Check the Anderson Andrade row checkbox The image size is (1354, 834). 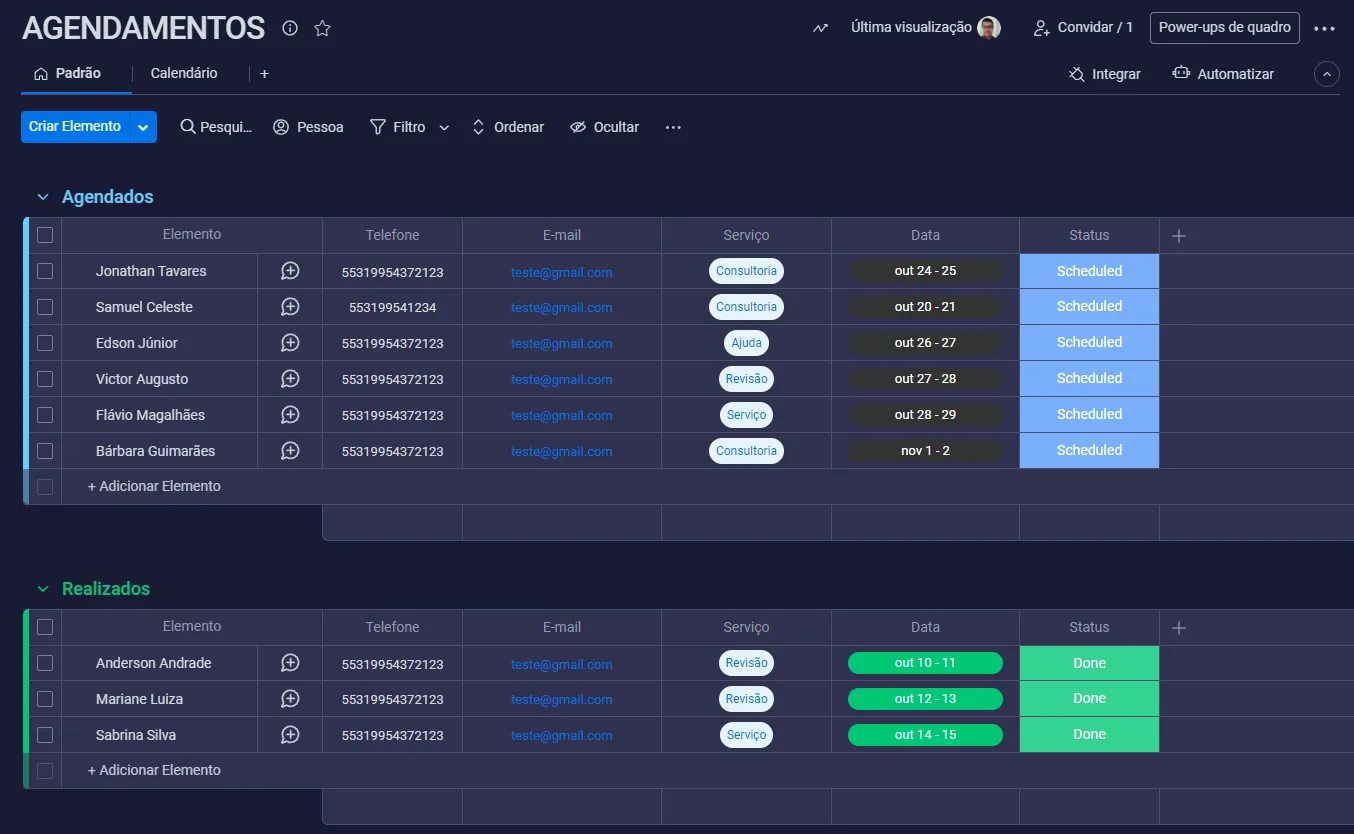pos(45,663)
